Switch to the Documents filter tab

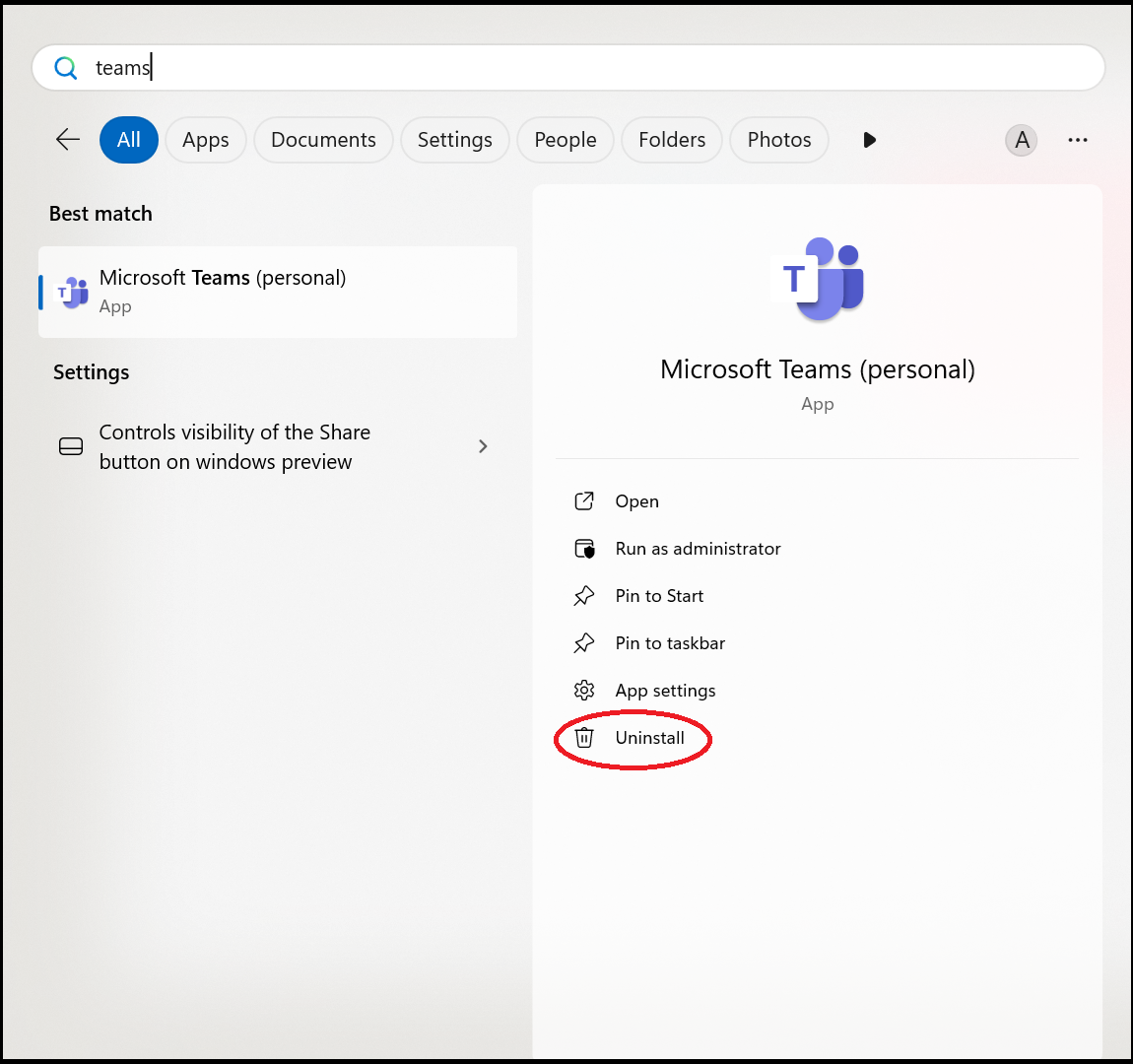[323, 140]
